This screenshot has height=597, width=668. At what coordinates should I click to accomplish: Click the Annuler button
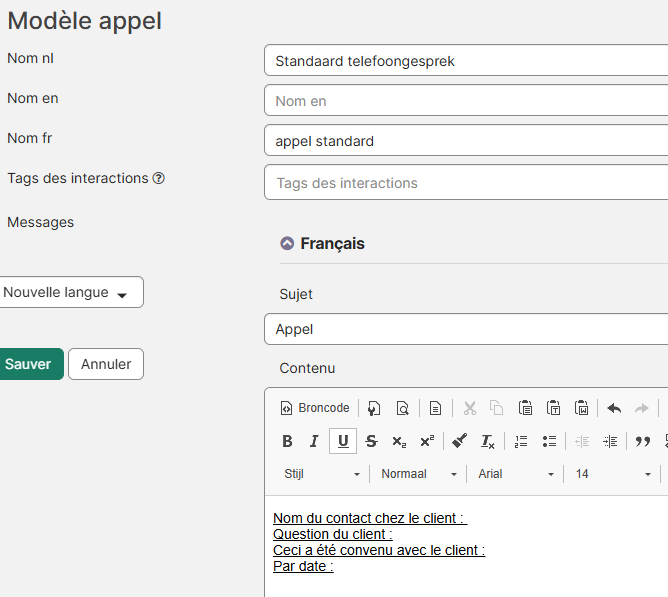[x=106, y=364]
